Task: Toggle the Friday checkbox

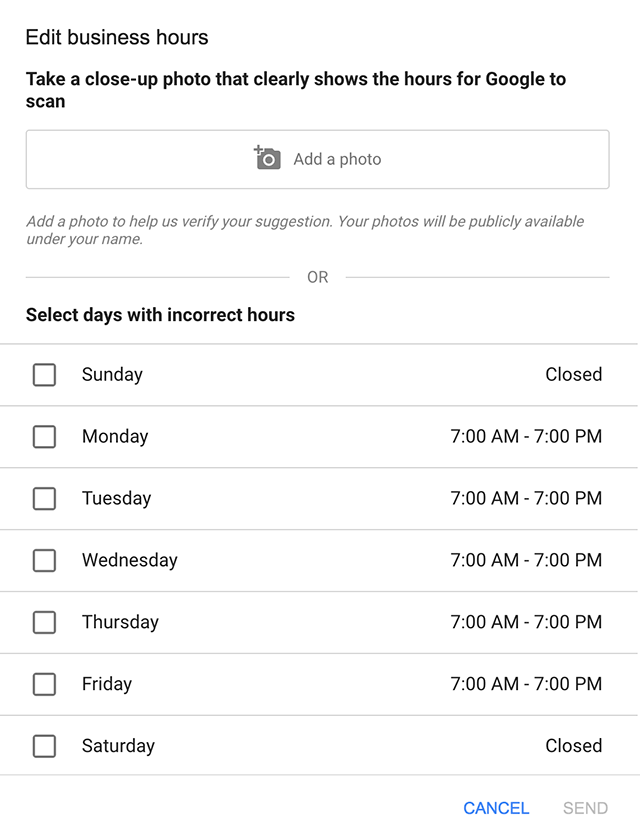Action: [x=44, y=684]
